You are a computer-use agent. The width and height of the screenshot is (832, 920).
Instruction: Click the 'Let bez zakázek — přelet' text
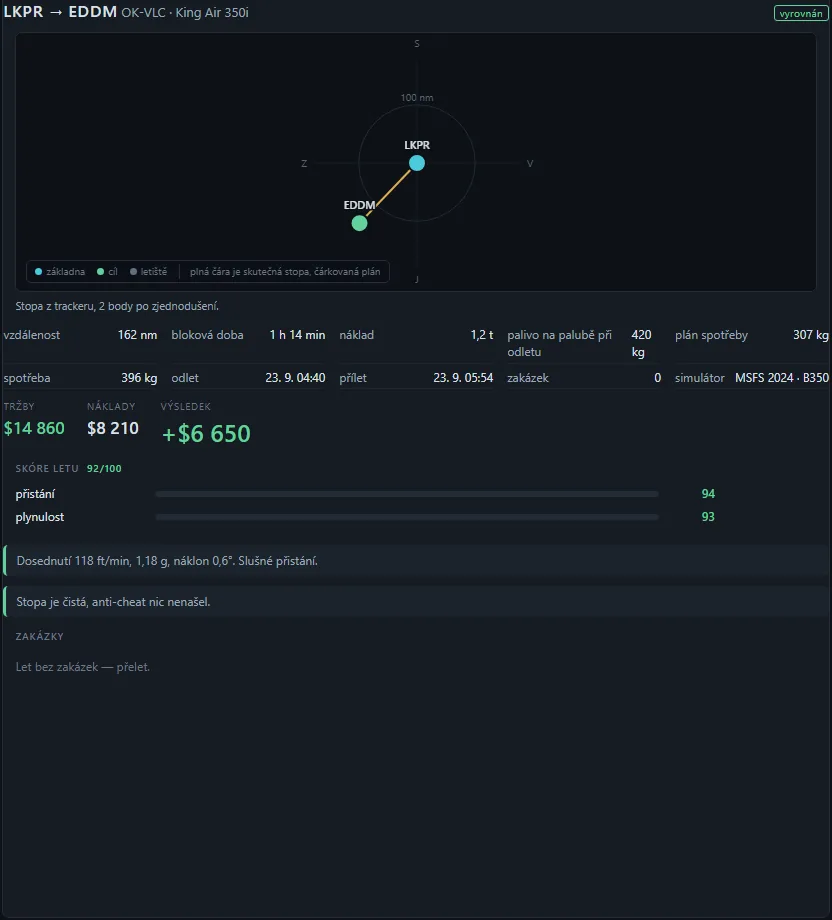[83, 667]
